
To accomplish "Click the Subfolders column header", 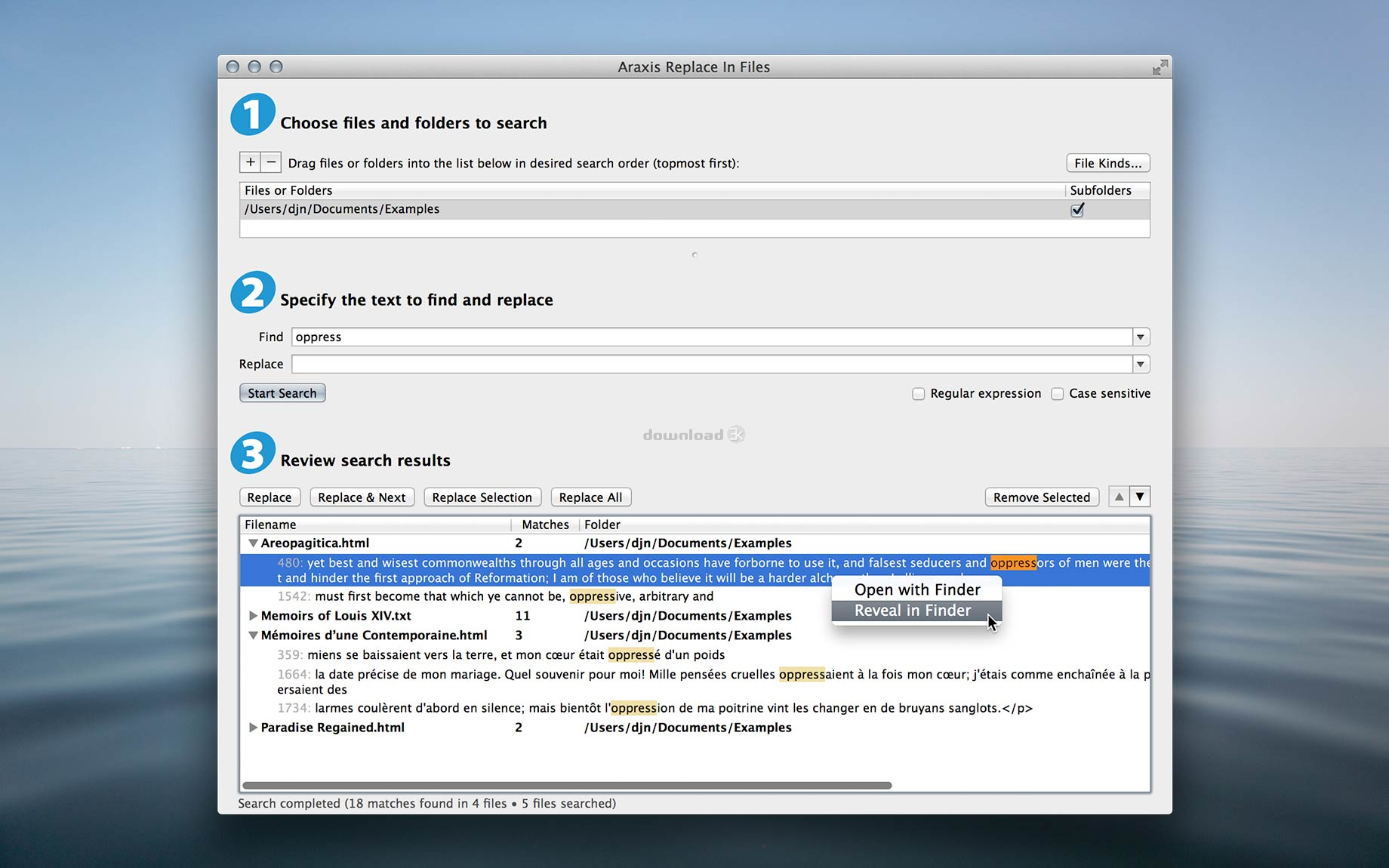I will 1107,190.
